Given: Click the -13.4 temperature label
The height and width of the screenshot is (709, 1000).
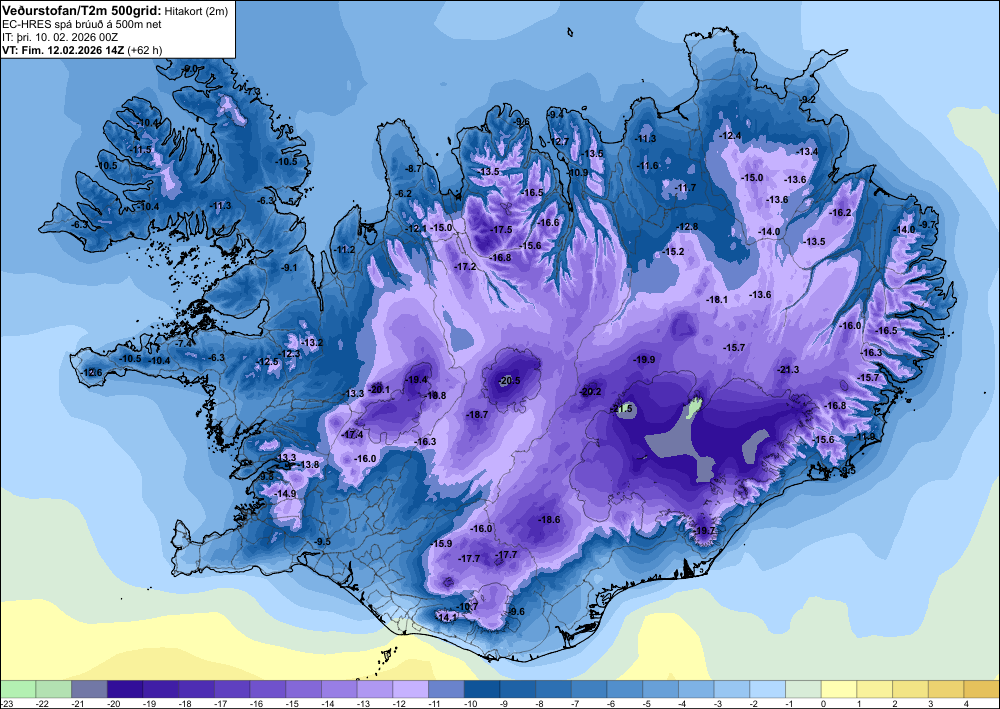Looking at the screenshot, I should pyautogui.click(x=807, y=151).
